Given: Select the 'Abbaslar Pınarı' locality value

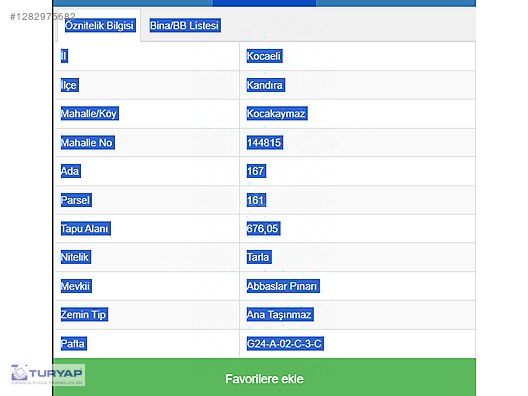Looking at the screenshot, I should click(x=283, y=286).
